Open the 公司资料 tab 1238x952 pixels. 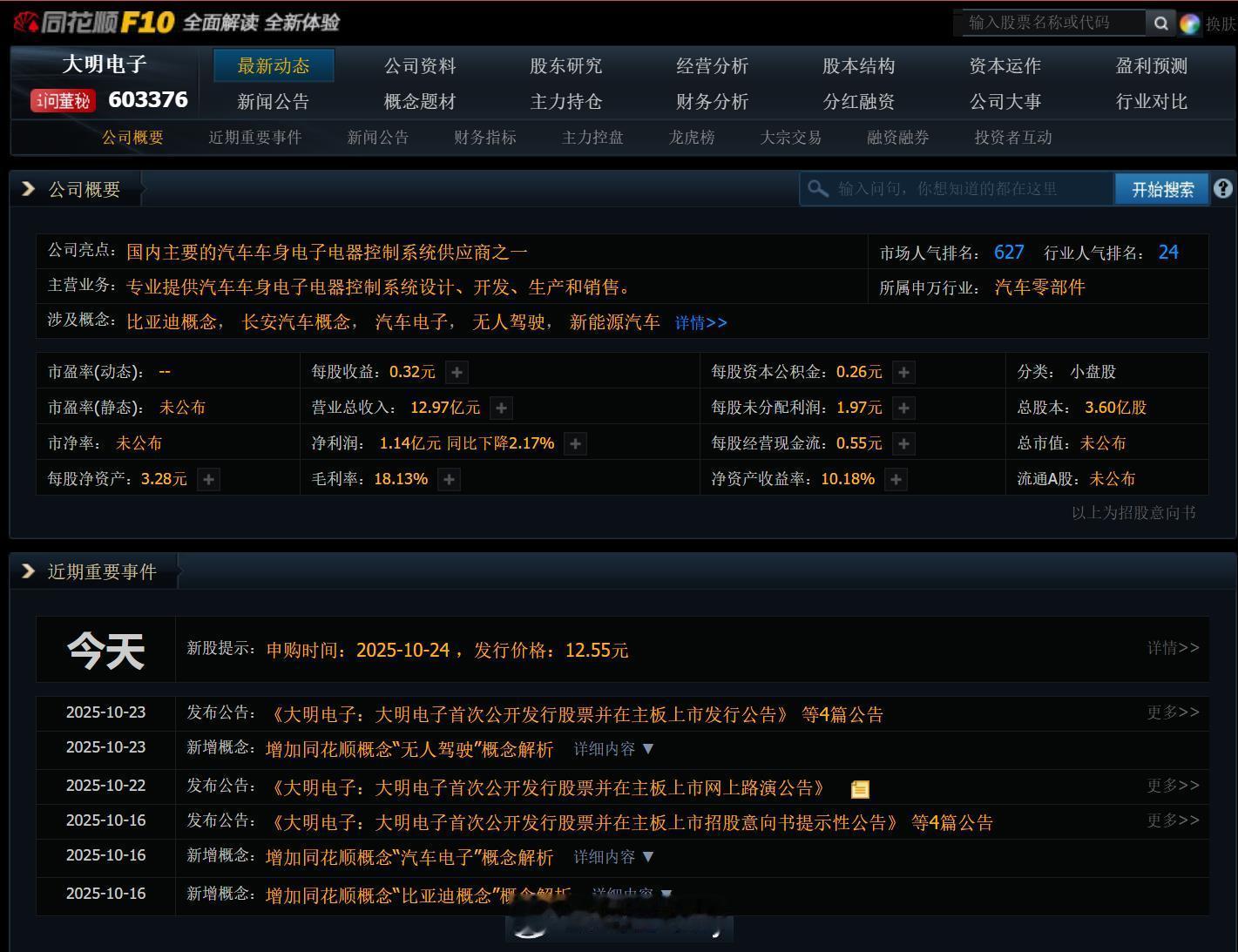click(420, 65)
